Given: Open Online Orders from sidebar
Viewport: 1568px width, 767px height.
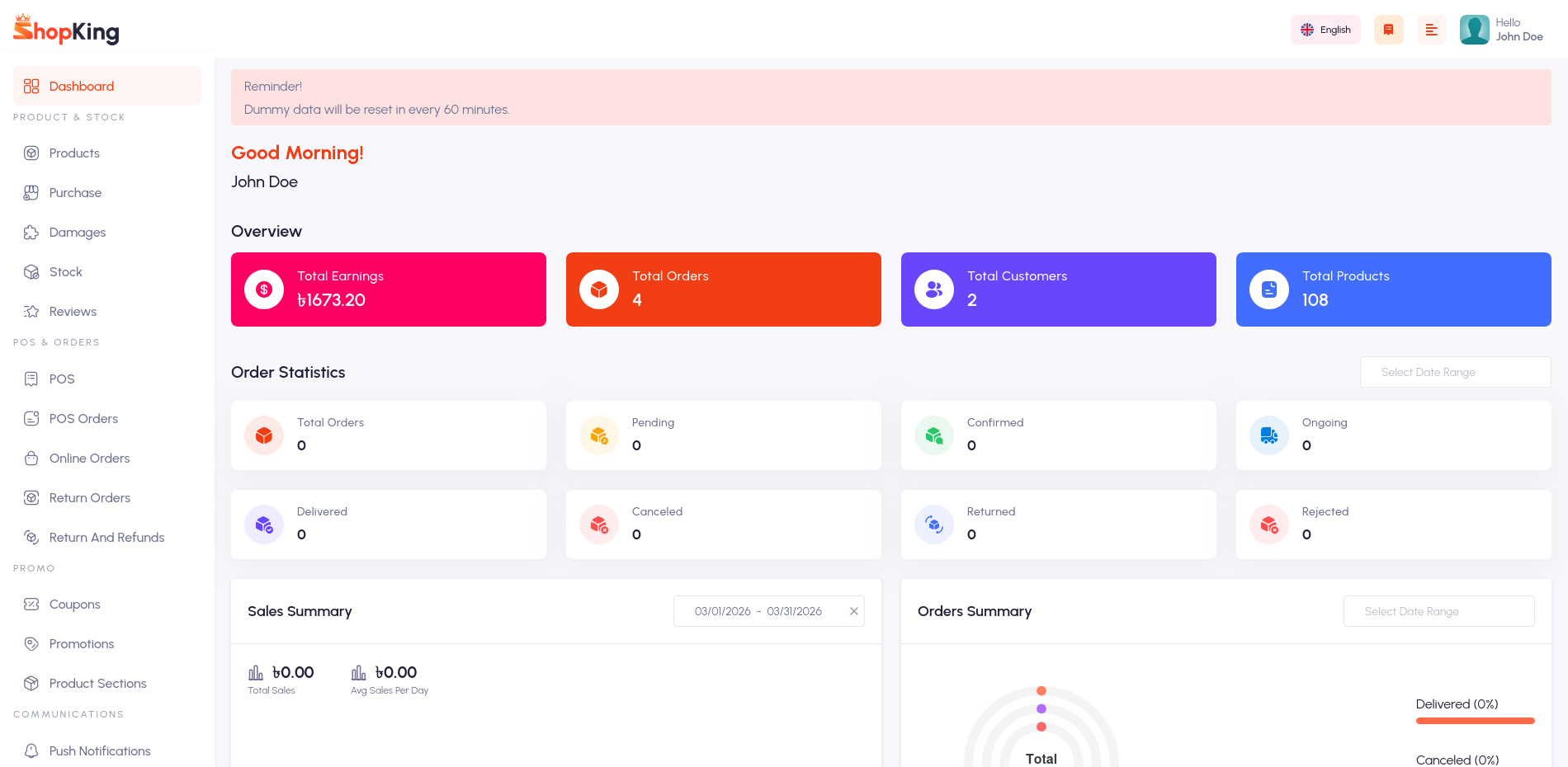Looking at the screenshot, I should pyautogui.click(x=89, y=459).
